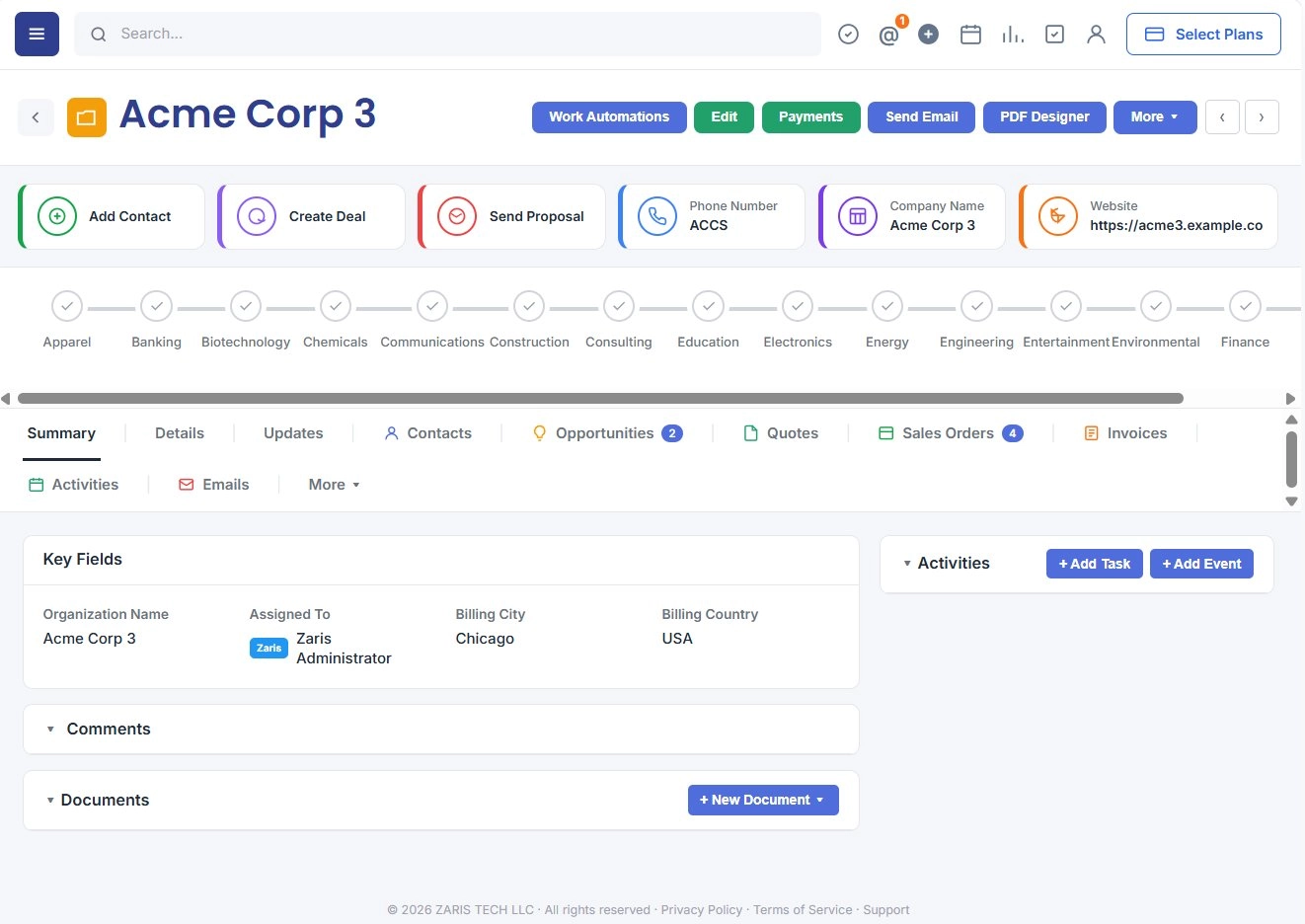Select the Apparel industry stage
This screenshot has width=1305, height=924.
(x=67, y=306)
